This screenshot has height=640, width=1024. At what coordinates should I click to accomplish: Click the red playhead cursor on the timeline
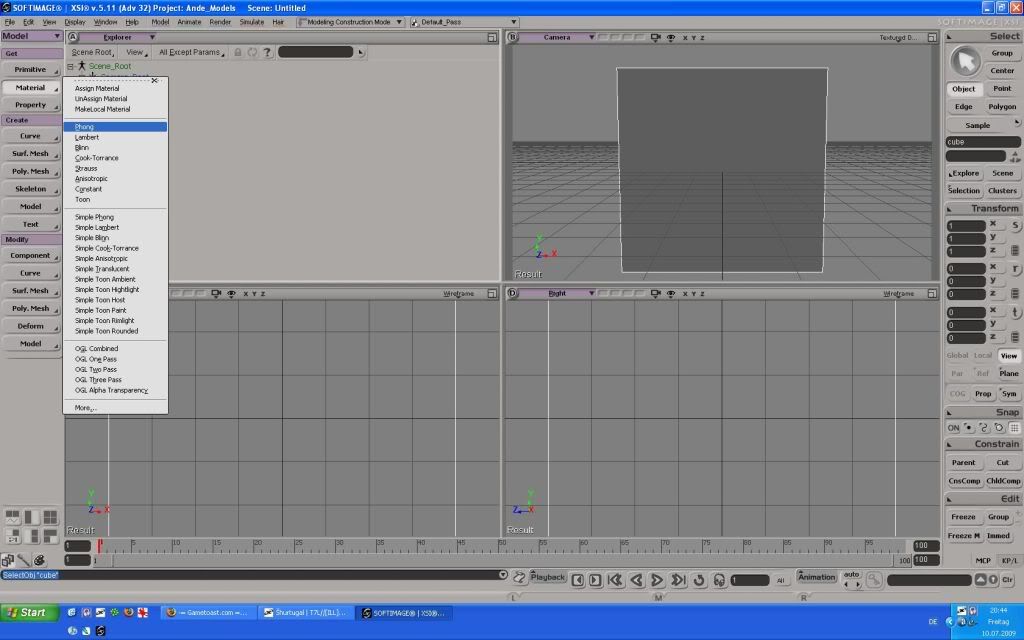tap(99, 546)
